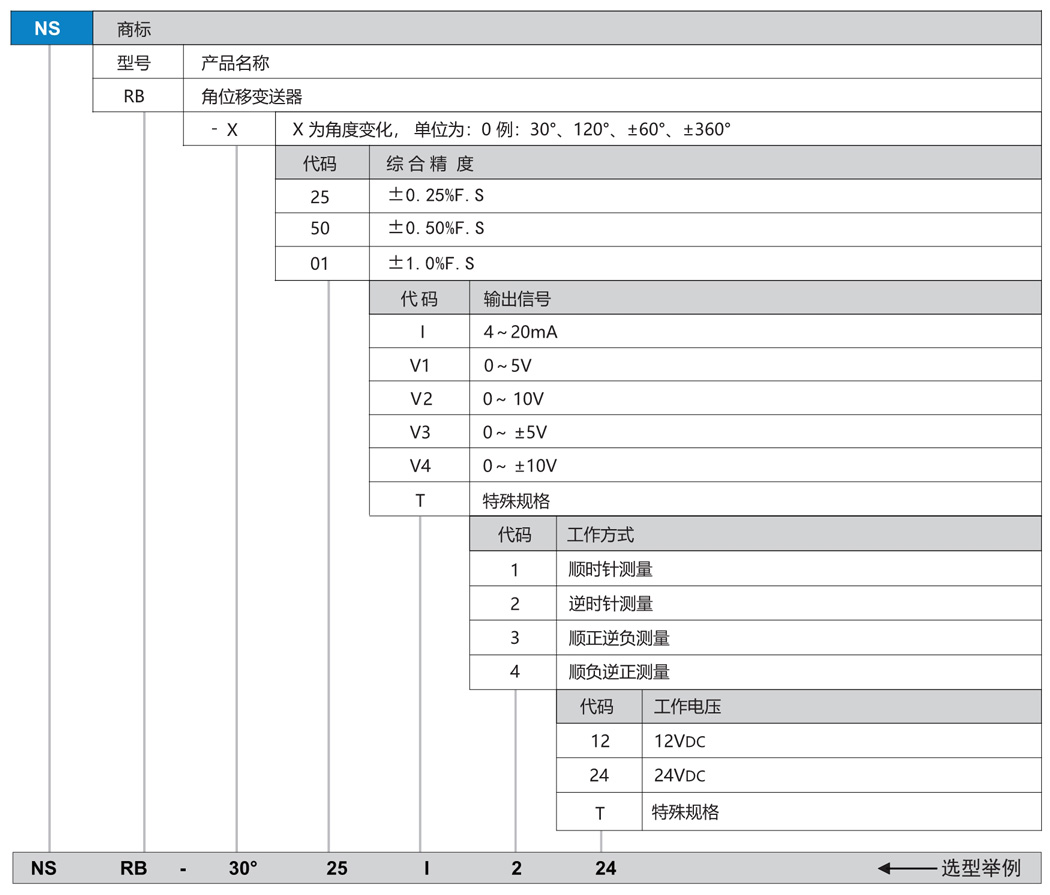Click 30° in the selection example bar
The image size is (1050, 895).
243,868
